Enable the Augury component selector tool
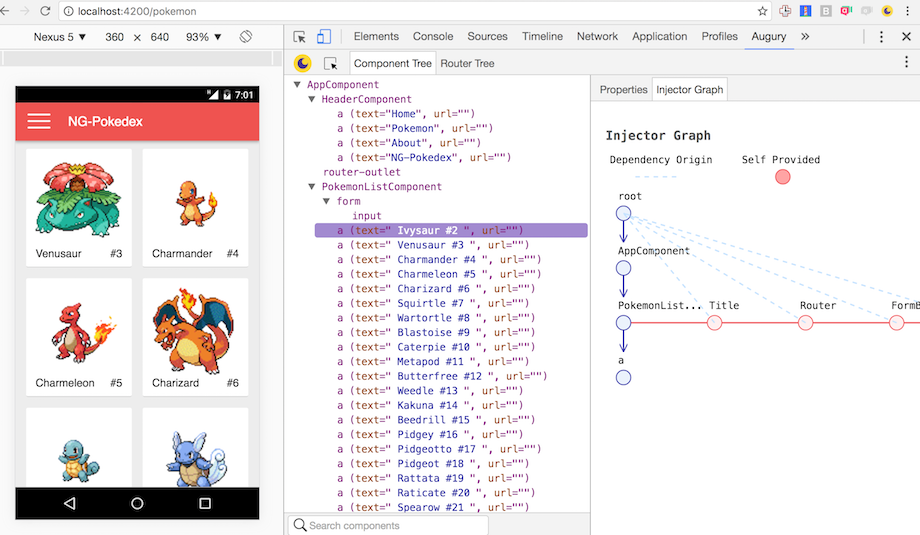 point(330,63)
